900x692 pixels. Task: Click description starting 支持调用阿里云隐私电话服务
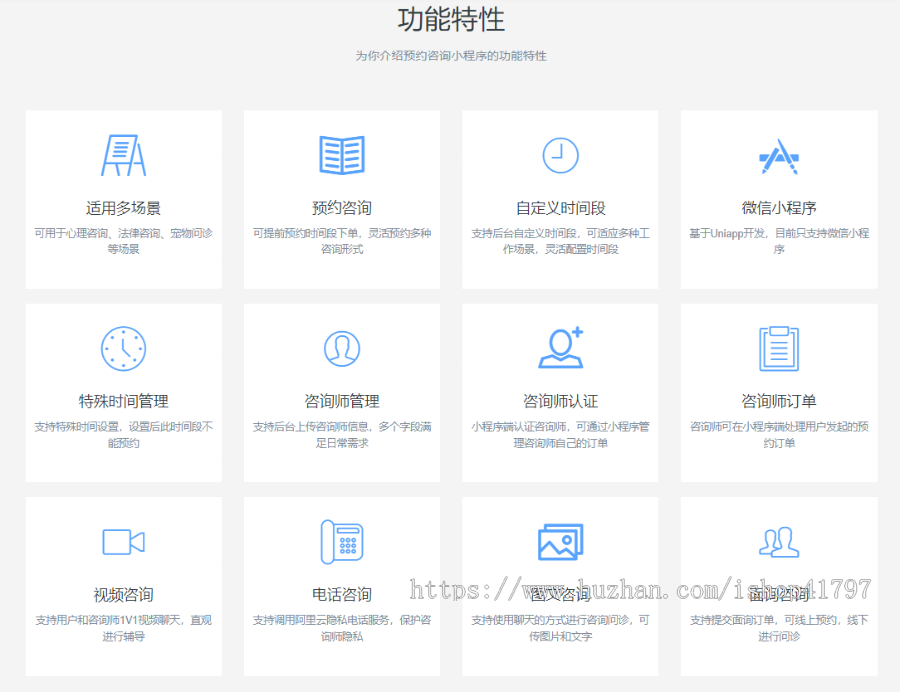pyautogui.click(x=342, y=628)
